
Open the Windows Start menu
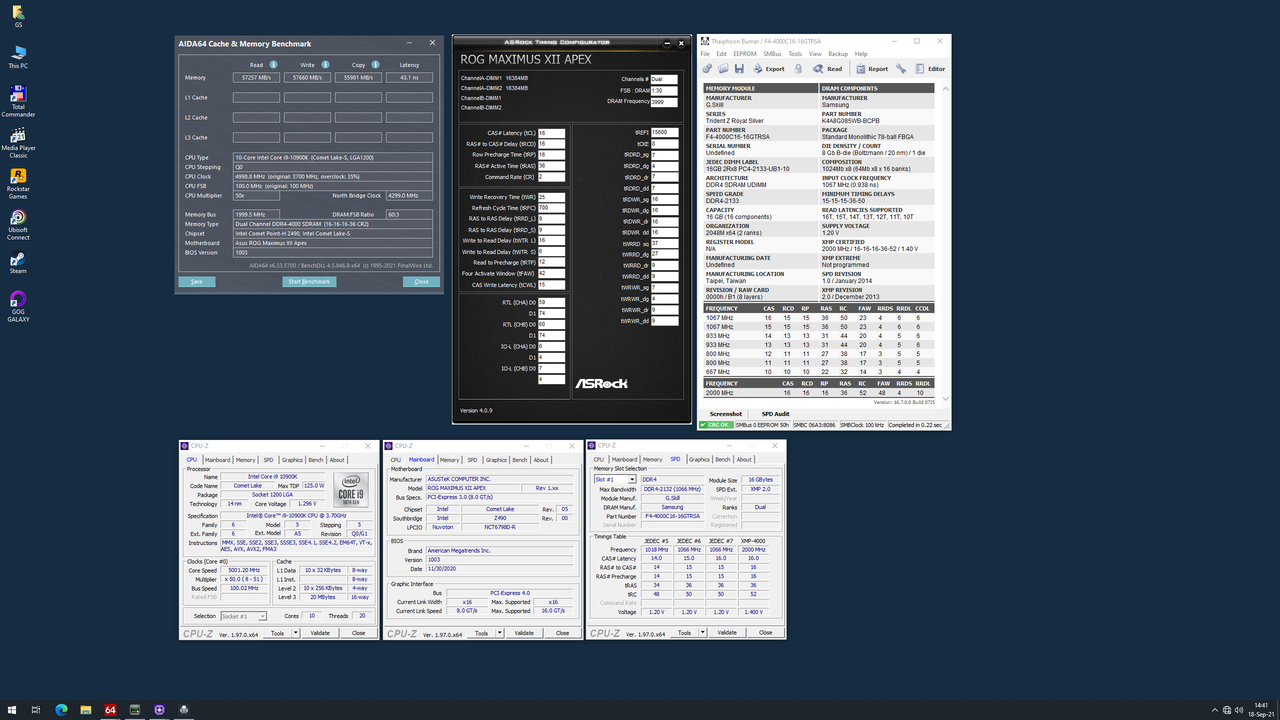[x=11, y=710]
